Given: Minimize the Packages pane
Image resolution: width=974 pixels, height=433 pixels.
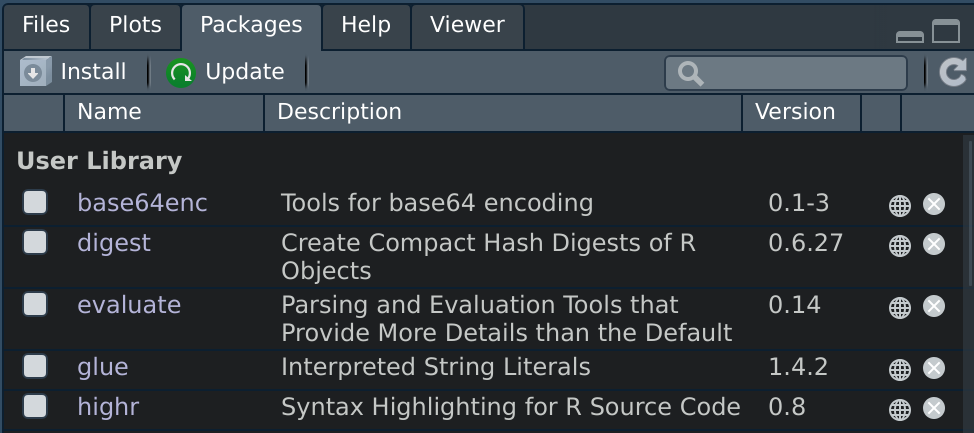Looking at the screenshot, I should tap(909, 36).
